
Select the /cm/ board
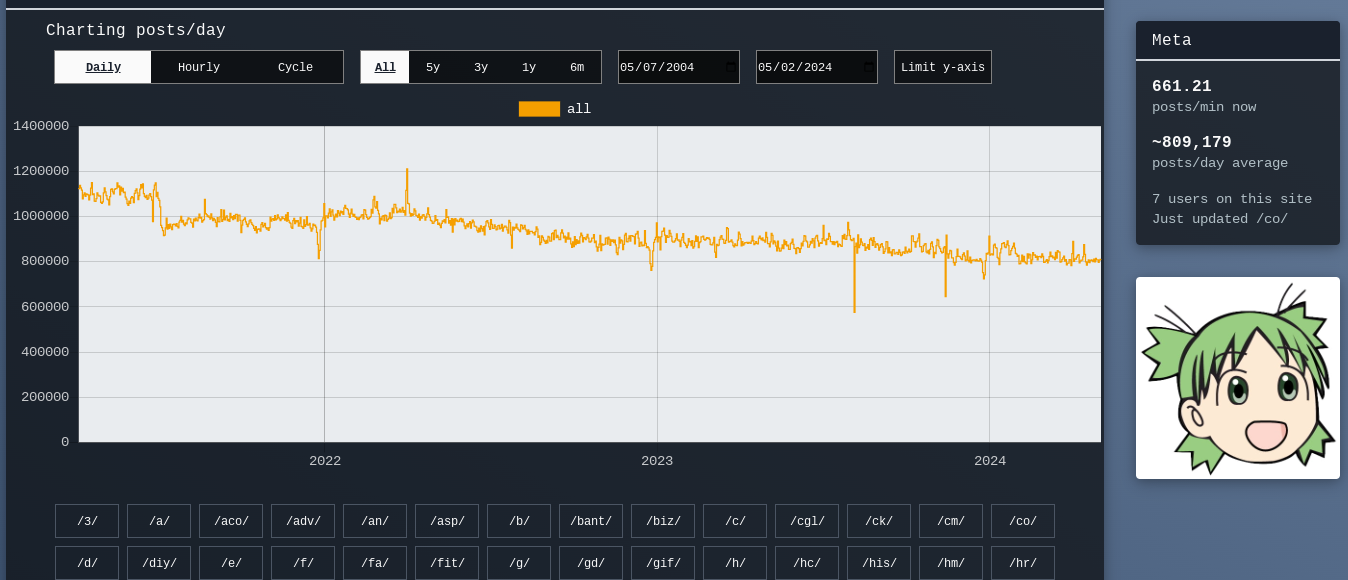951,521
